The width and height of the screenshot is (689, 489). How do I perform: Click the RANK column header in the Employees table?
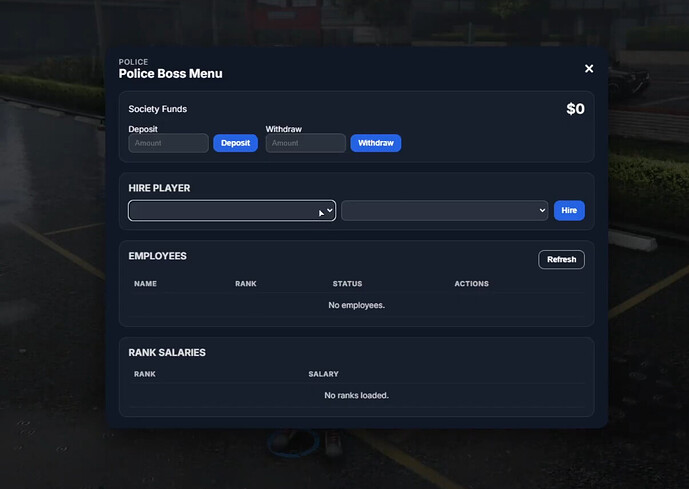coord(246,284)
